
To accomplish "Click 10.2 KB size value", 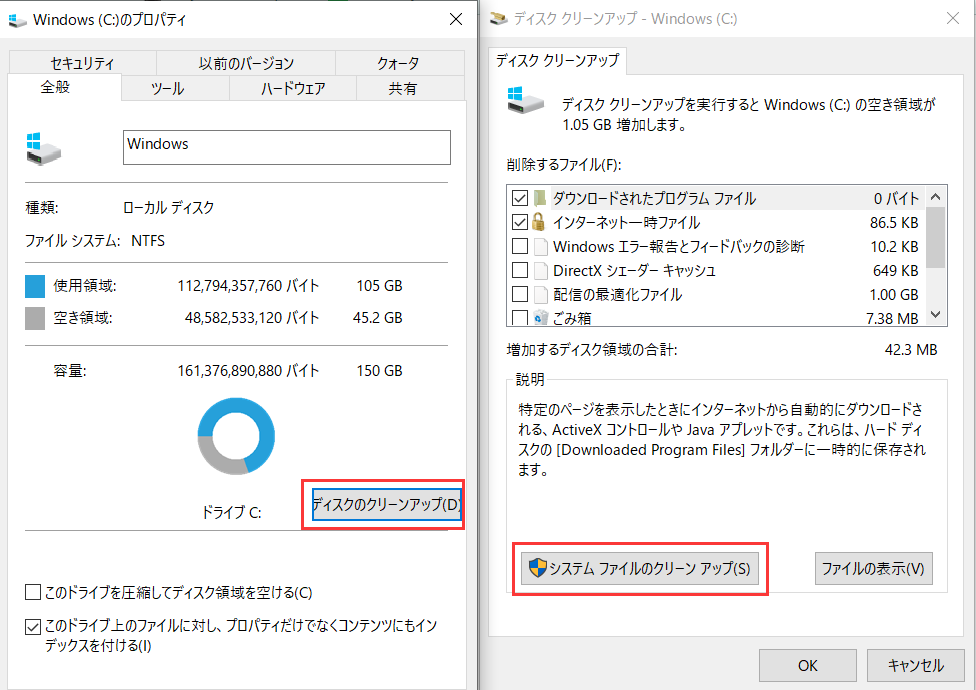I will [894, 247].
